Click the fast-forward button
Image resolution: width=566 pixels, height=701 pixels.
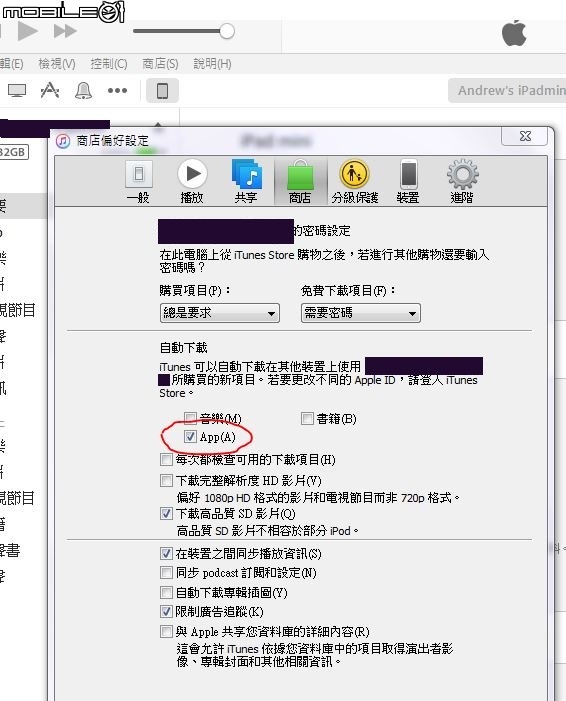[x=65, y=31]
